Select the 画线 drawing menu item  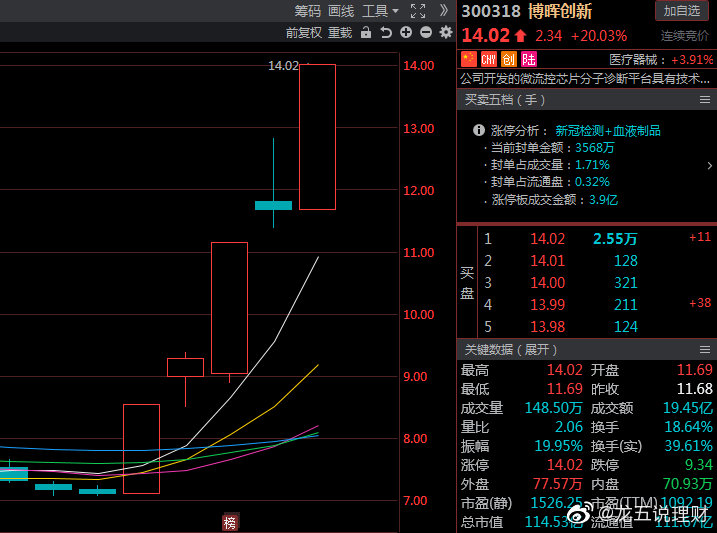coord(341,11)
